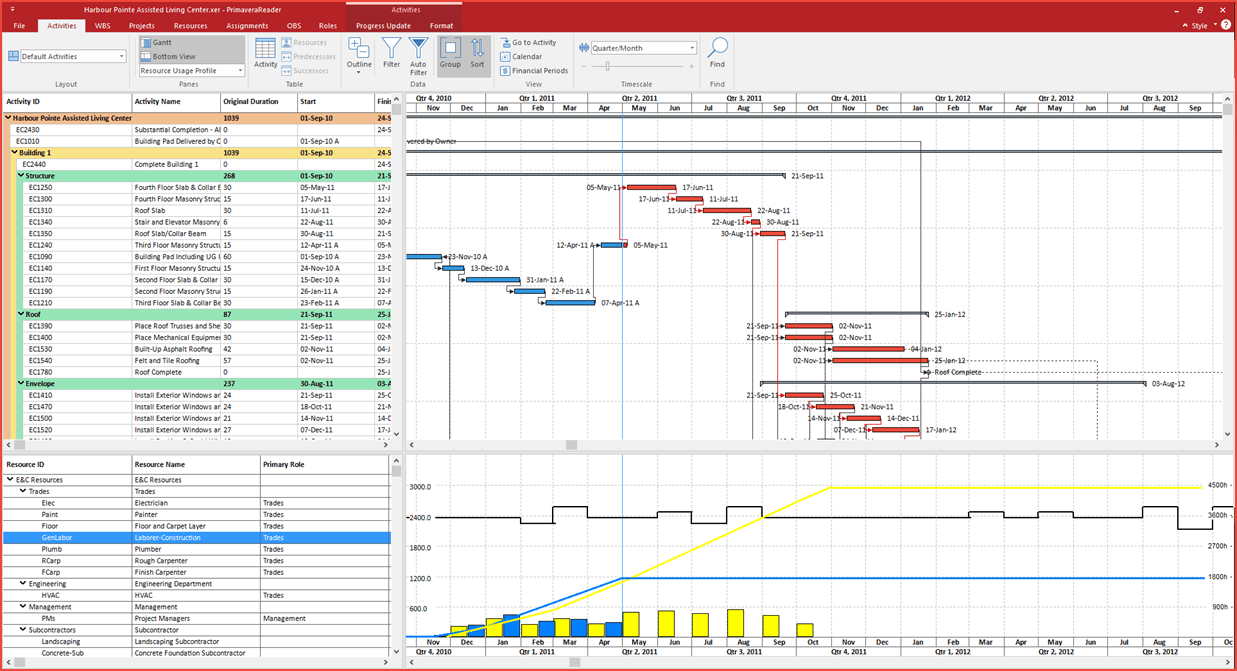Switch to the Roles tab
The height and width of the screenshot is (671, 1237).
tap(328, 25)
